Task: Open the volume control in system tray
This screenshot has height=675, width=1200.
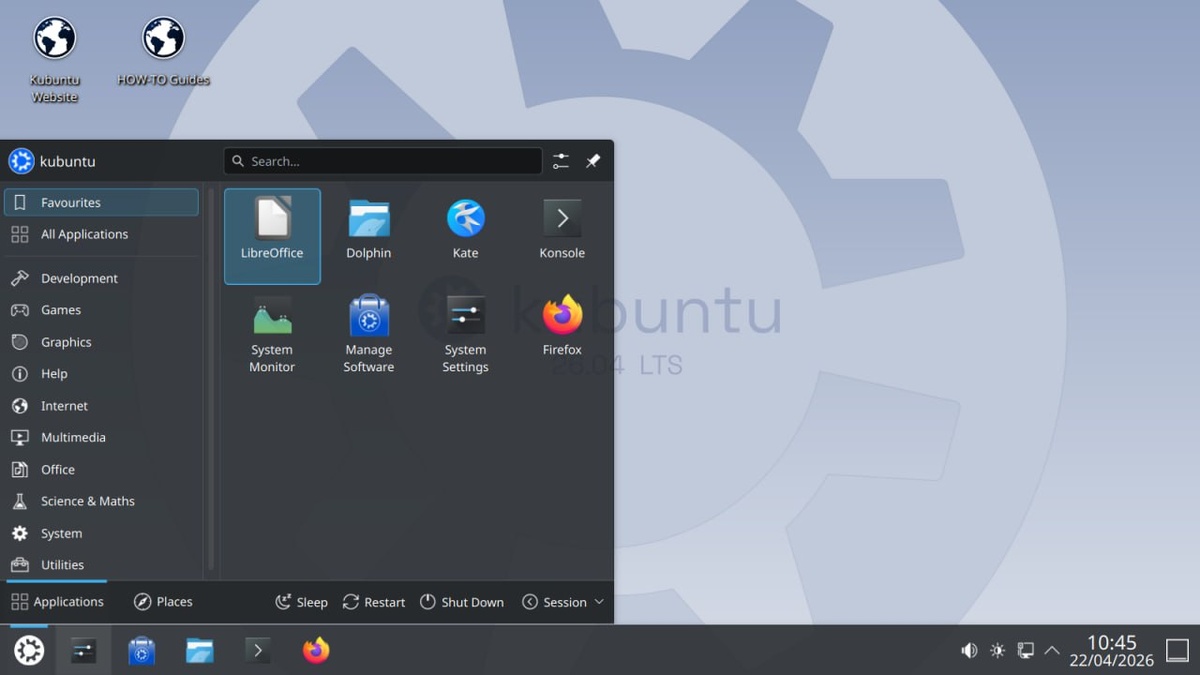Action: click(x=969, y=651)
